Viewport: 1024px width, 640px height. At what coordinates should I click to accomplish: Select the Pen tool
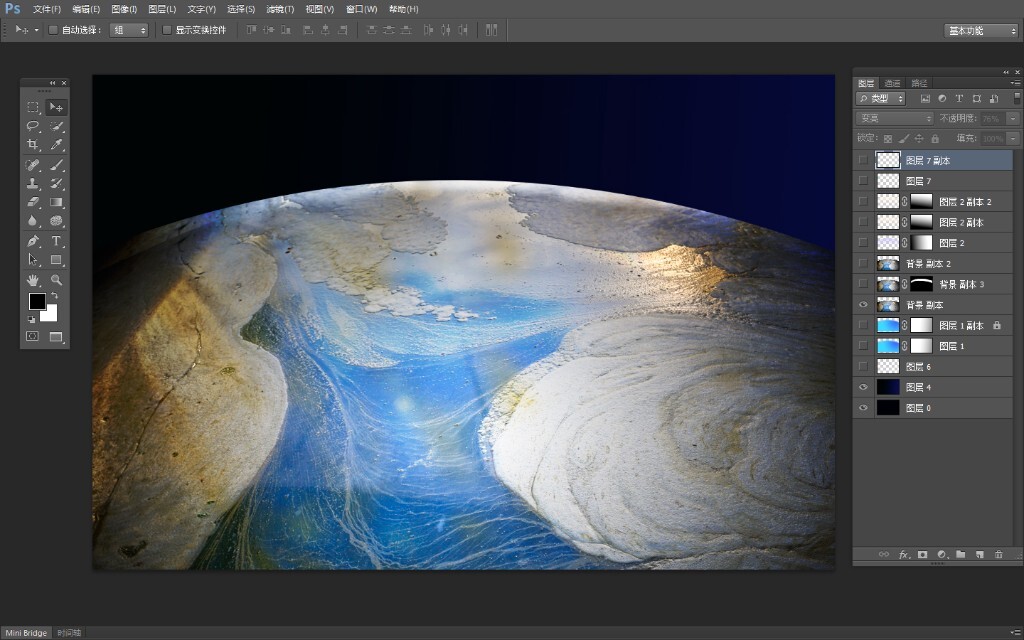click(33, 242)
